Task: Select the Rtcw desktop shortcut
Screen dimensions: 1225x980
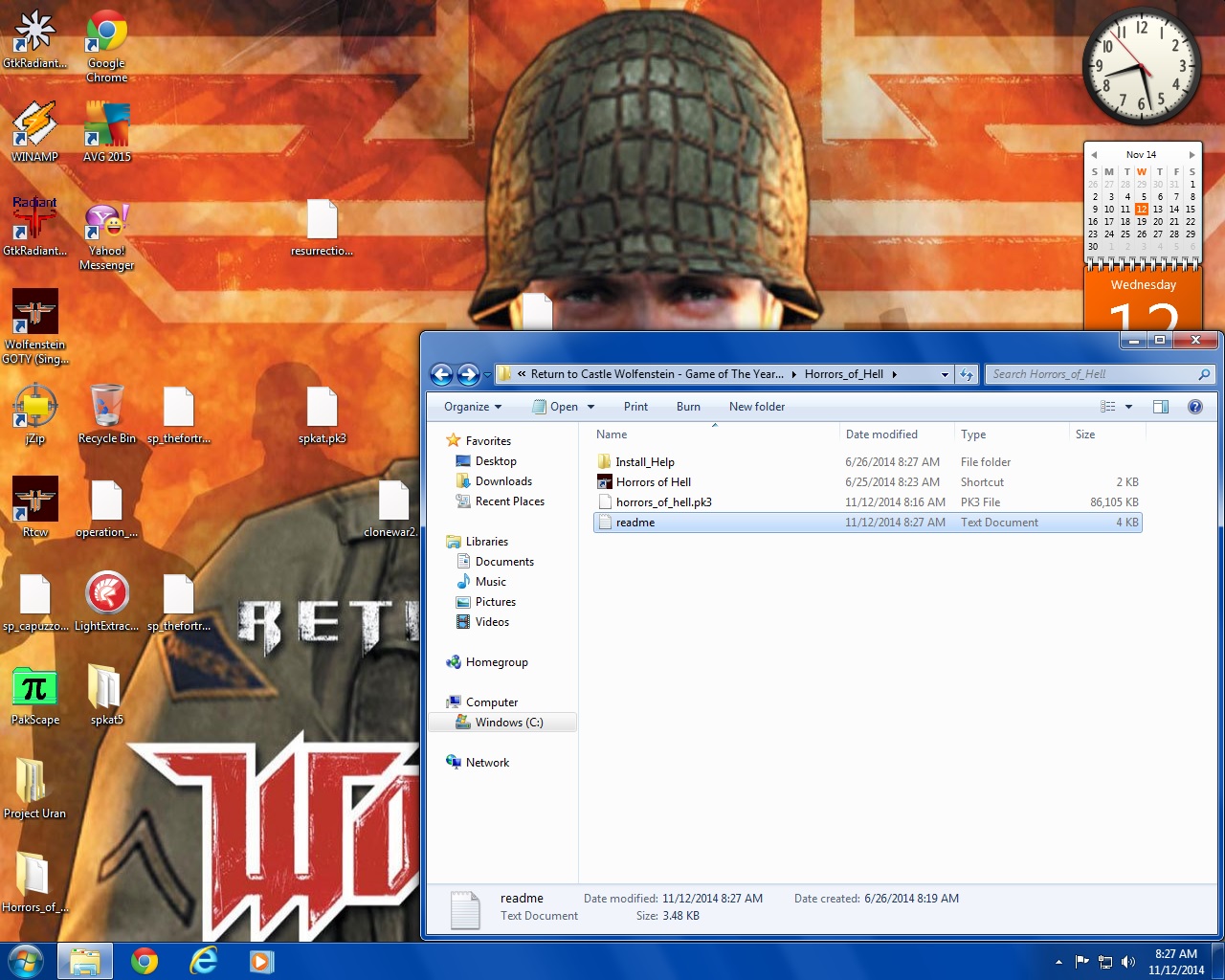Action: (35, 508)
